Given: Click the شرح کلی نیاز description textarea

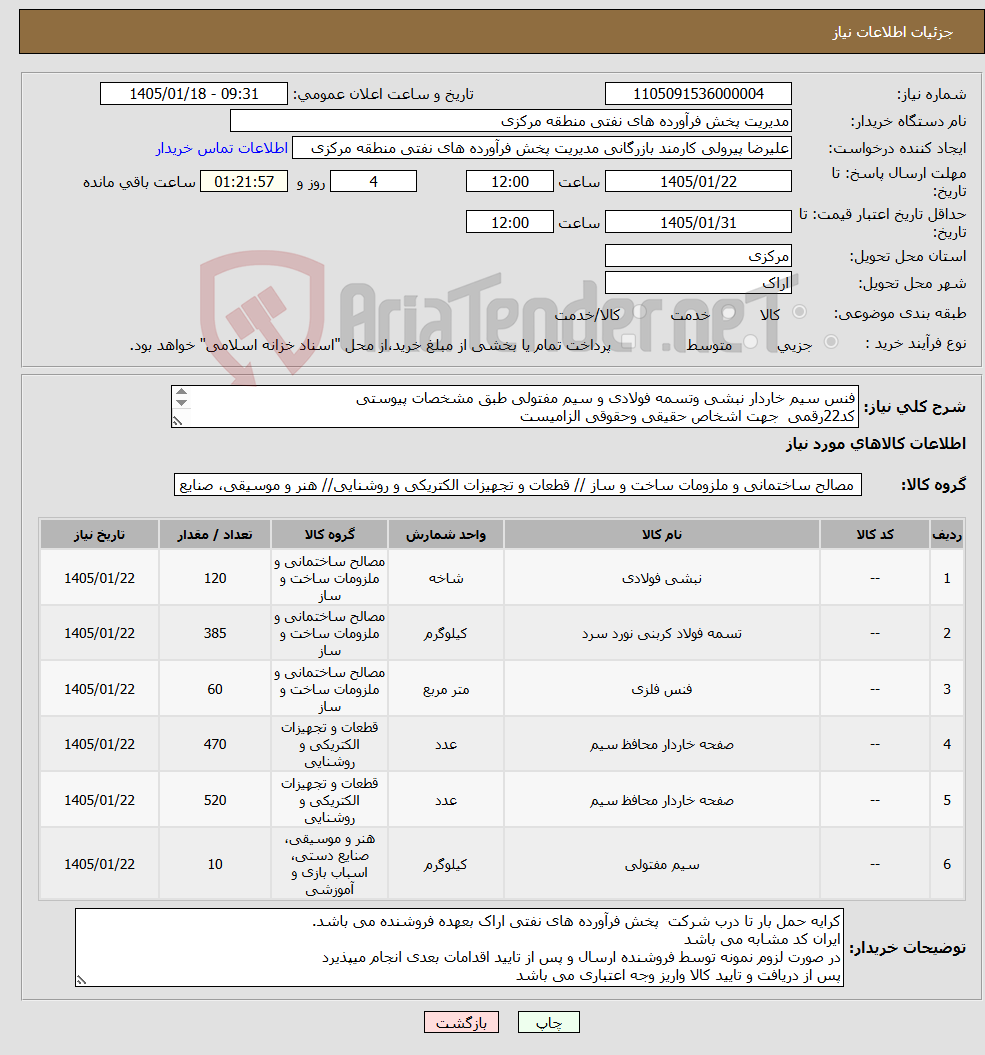Looking at the screenshot, I should click(x=515, y=407).
